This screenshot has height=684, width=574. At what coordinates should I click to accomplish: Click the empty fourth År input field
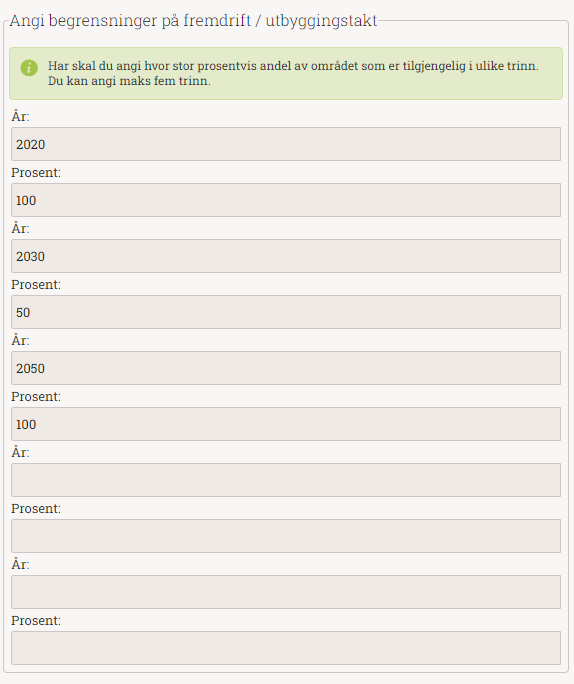click(x=286, y=480)
